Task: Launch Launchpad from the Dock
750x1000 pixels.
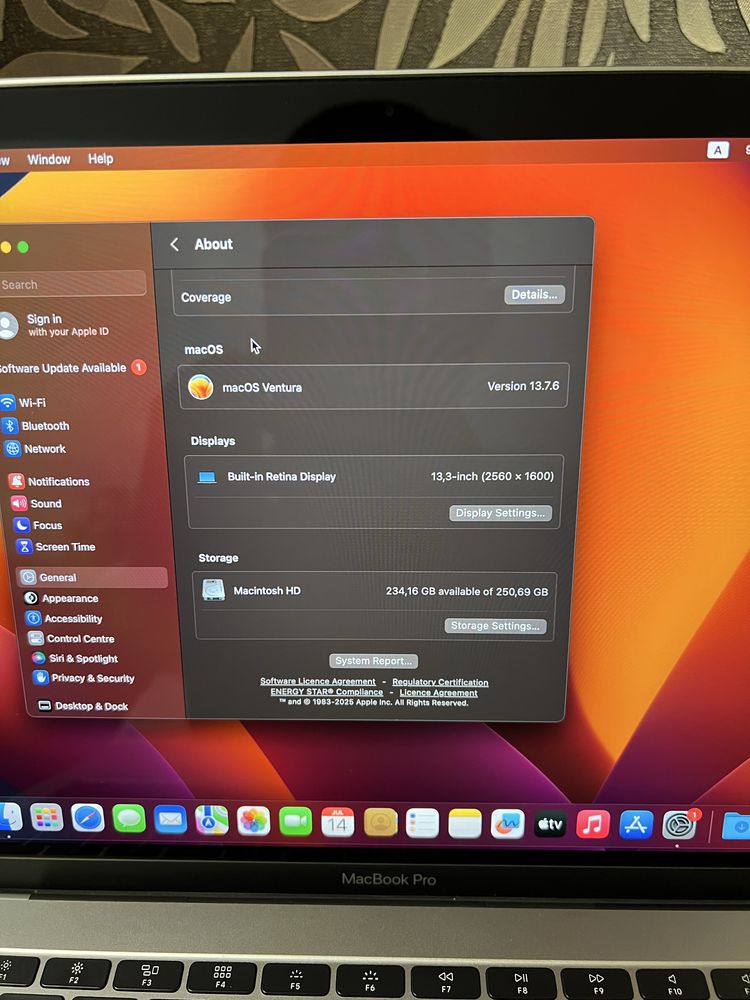Action: [x=47, y=818]
